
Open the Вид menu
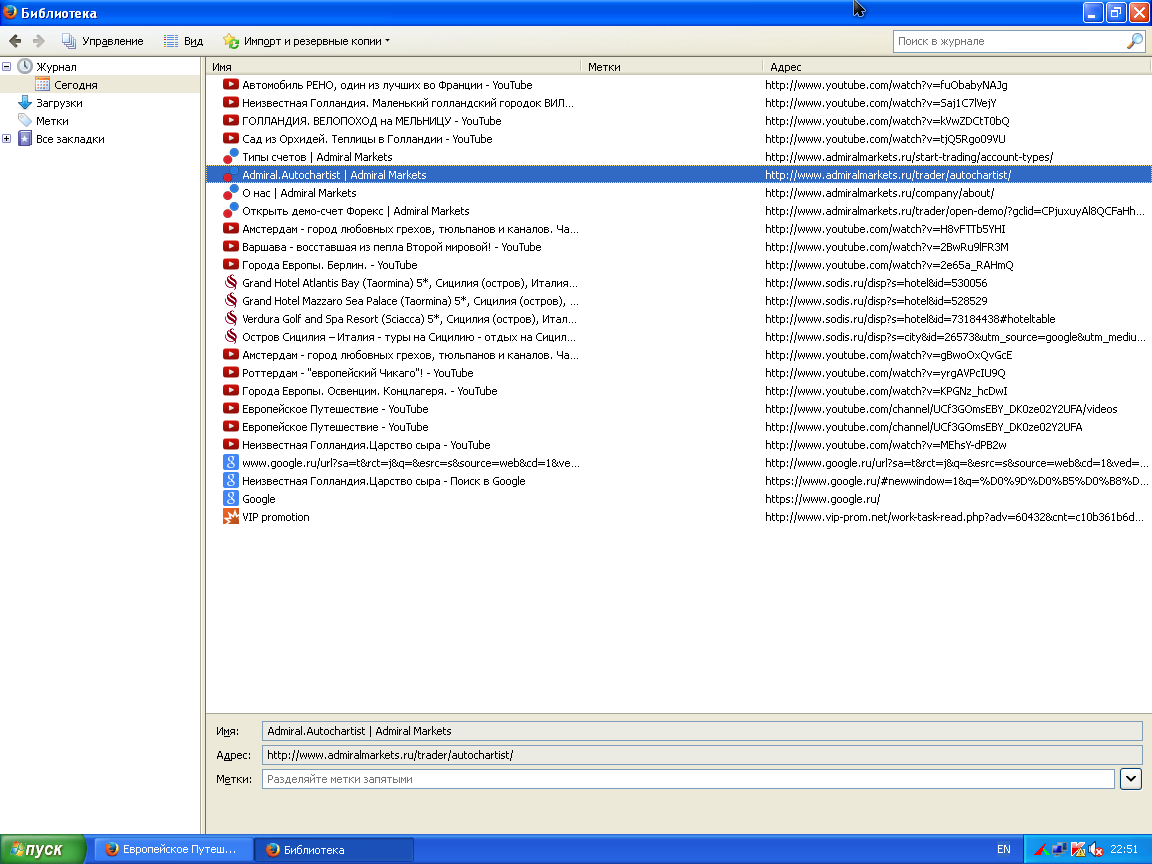coord(183,41)
